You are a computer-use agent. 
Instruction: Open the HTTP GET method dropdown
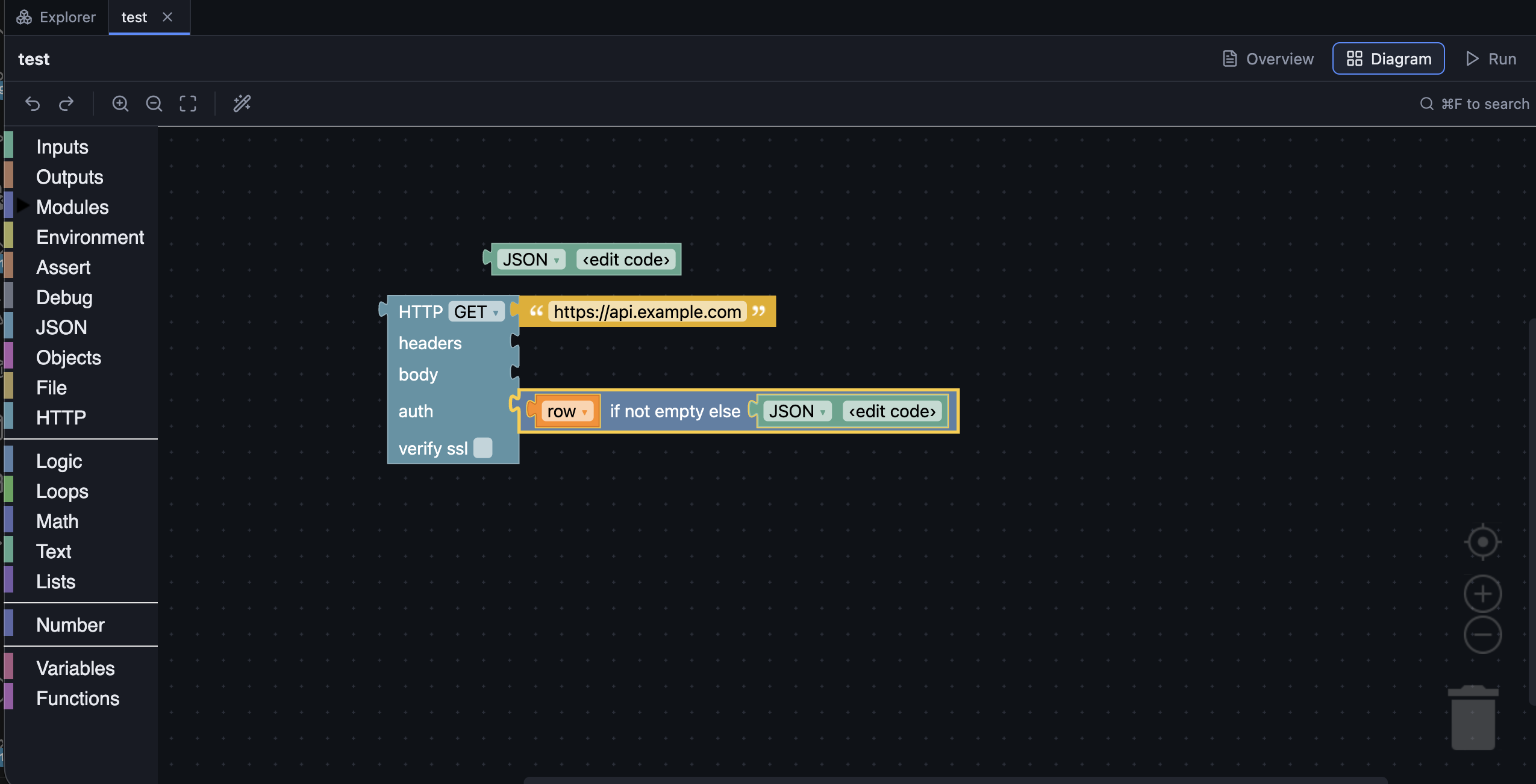pos(476,312)
